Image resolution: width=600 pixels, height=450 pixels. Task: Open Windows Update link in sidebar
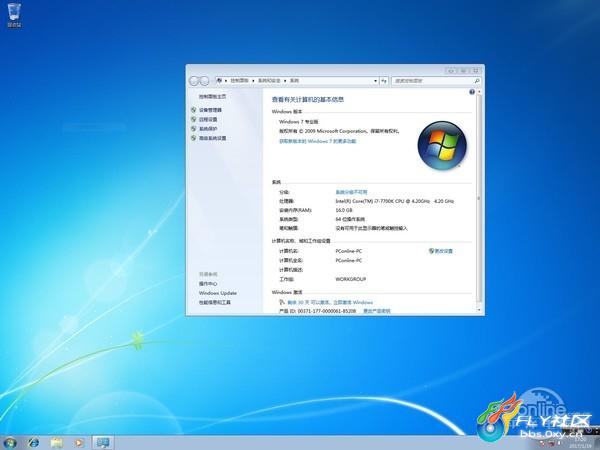coord(218,293)
